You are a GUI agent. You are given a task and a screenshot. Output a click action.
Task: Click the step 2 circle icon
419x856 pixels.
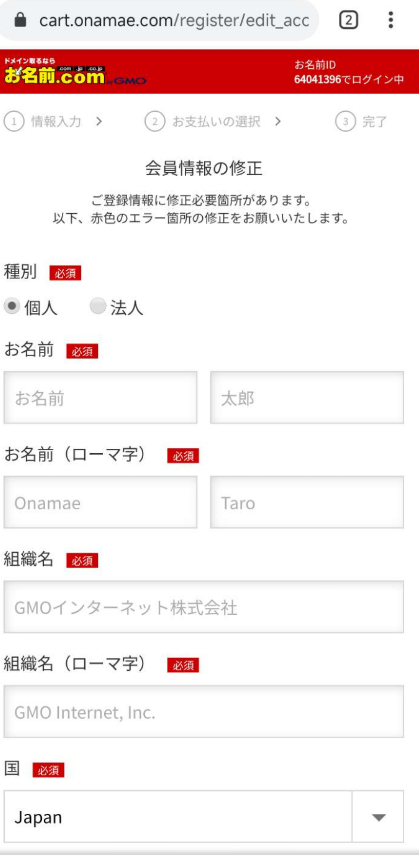155,121
